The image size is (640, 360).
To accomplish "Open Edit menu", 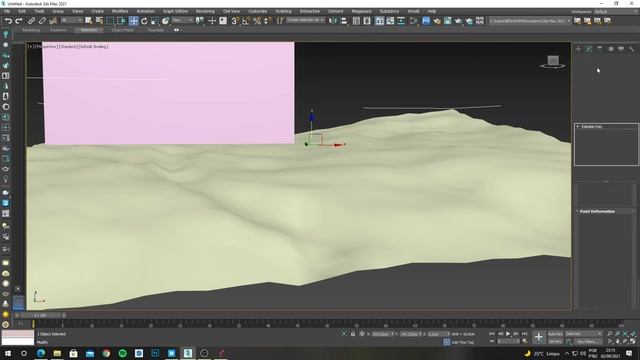I will pyautogui.click(x=22, y=11).
